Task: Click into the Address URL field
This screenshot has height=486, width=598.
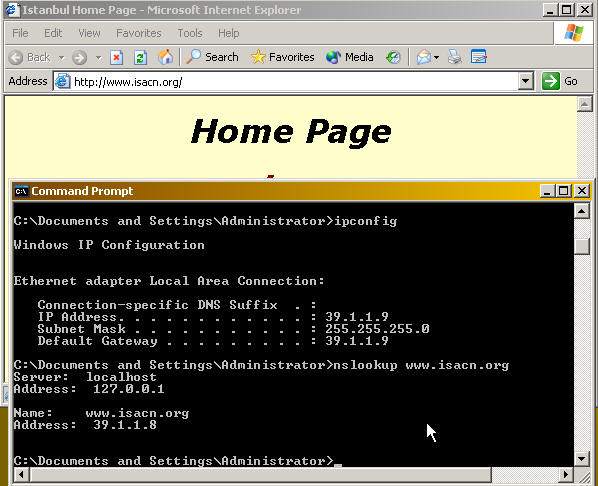Action: [294, 82]
